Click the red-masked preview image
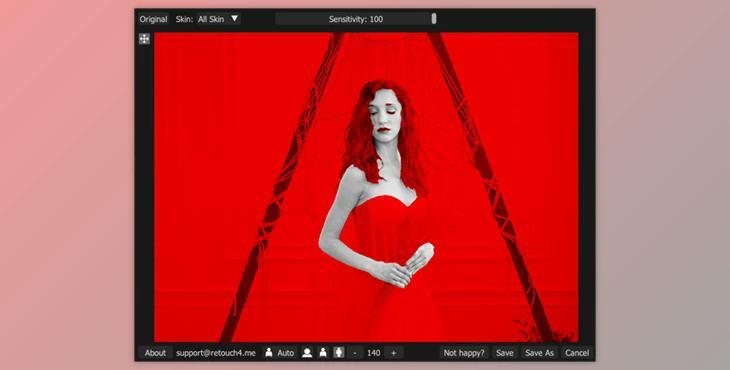The width and height of the screenshot is (730, 370). tap(366, 187)
